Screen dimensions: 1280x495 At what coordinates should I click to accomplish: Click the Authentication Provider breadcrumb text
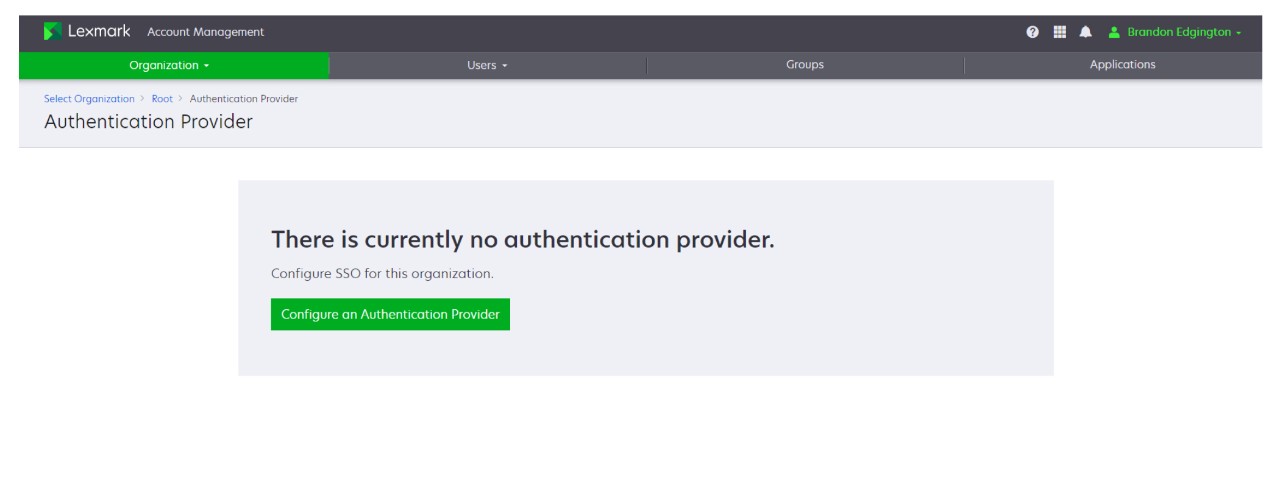244,99
